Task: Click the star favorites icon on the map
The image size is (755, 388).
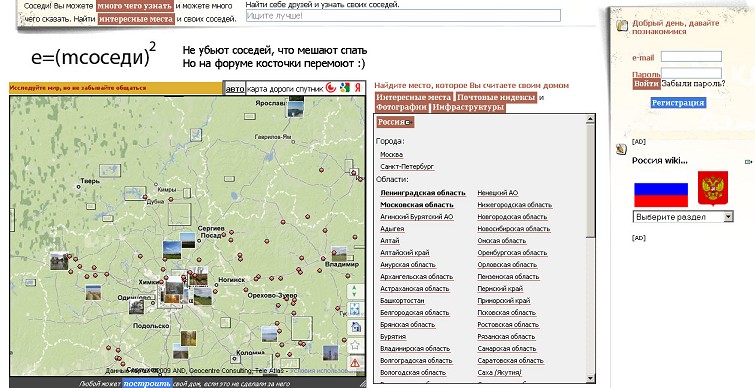Action: (354, 345)
